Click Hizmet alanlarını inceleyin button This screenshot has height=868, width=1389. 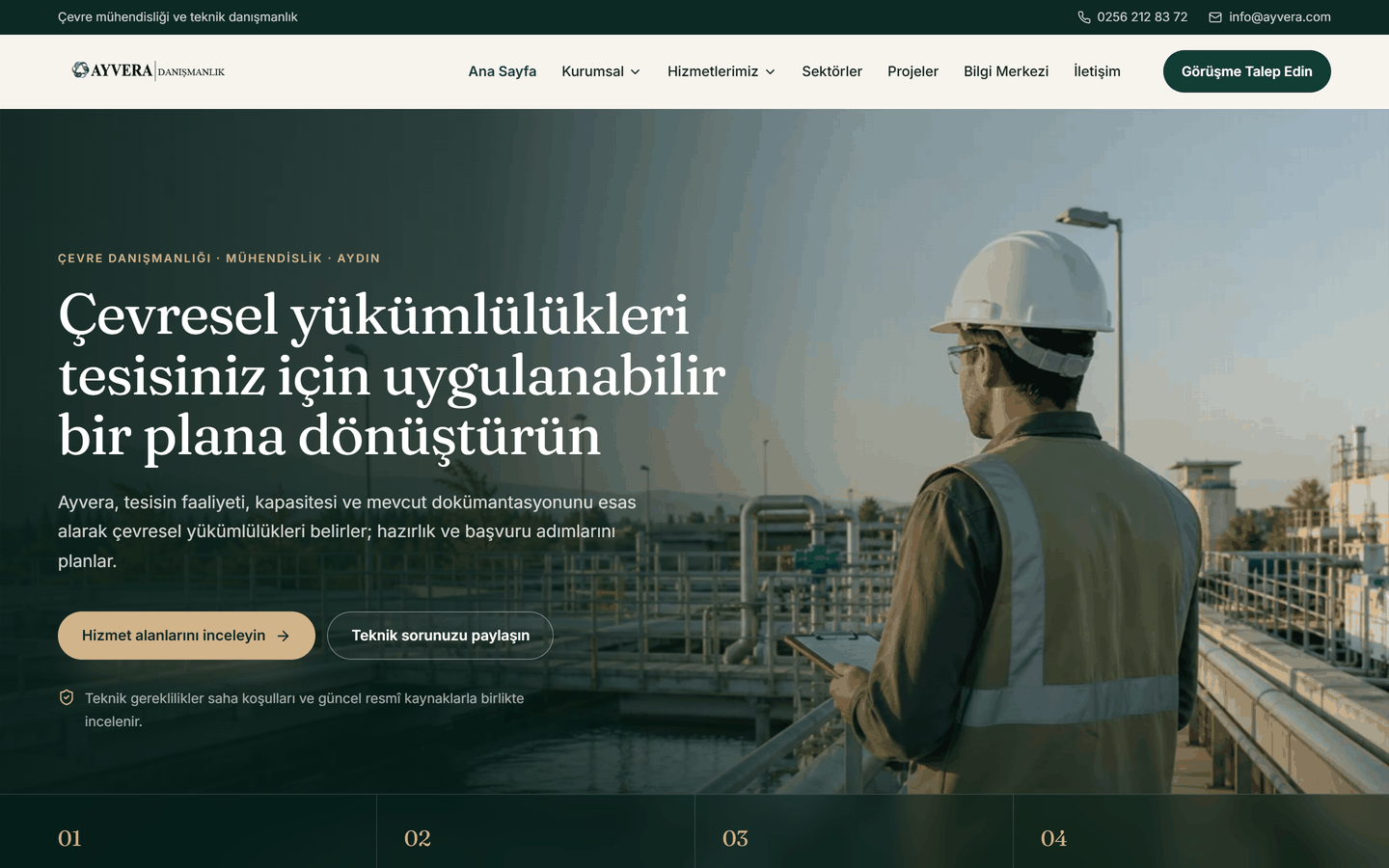[x=186, y=636]
